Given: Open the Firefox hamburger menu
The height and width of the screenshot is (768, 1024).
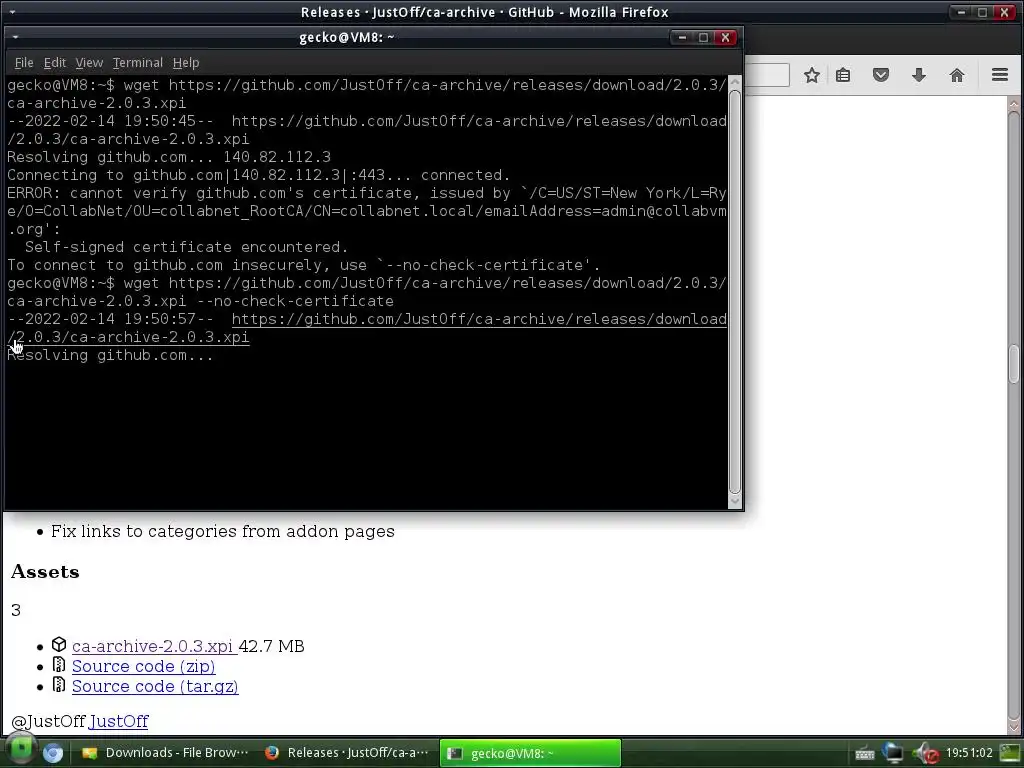Looking at the screenshot, I should pyautogui.click(x=1000, y=75).
